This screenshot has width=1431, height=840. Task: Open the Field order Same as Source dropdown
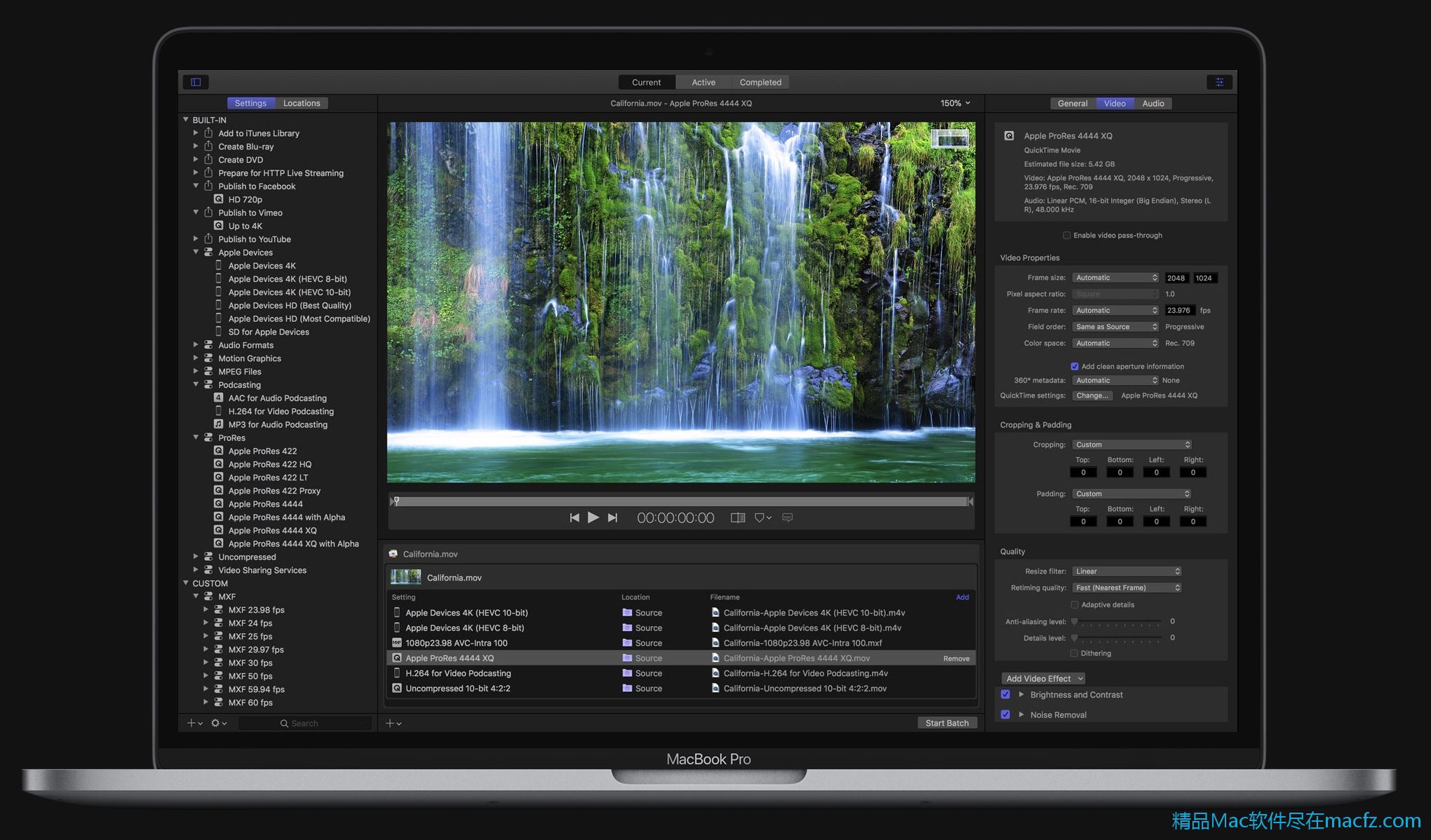click(1115, 327)
